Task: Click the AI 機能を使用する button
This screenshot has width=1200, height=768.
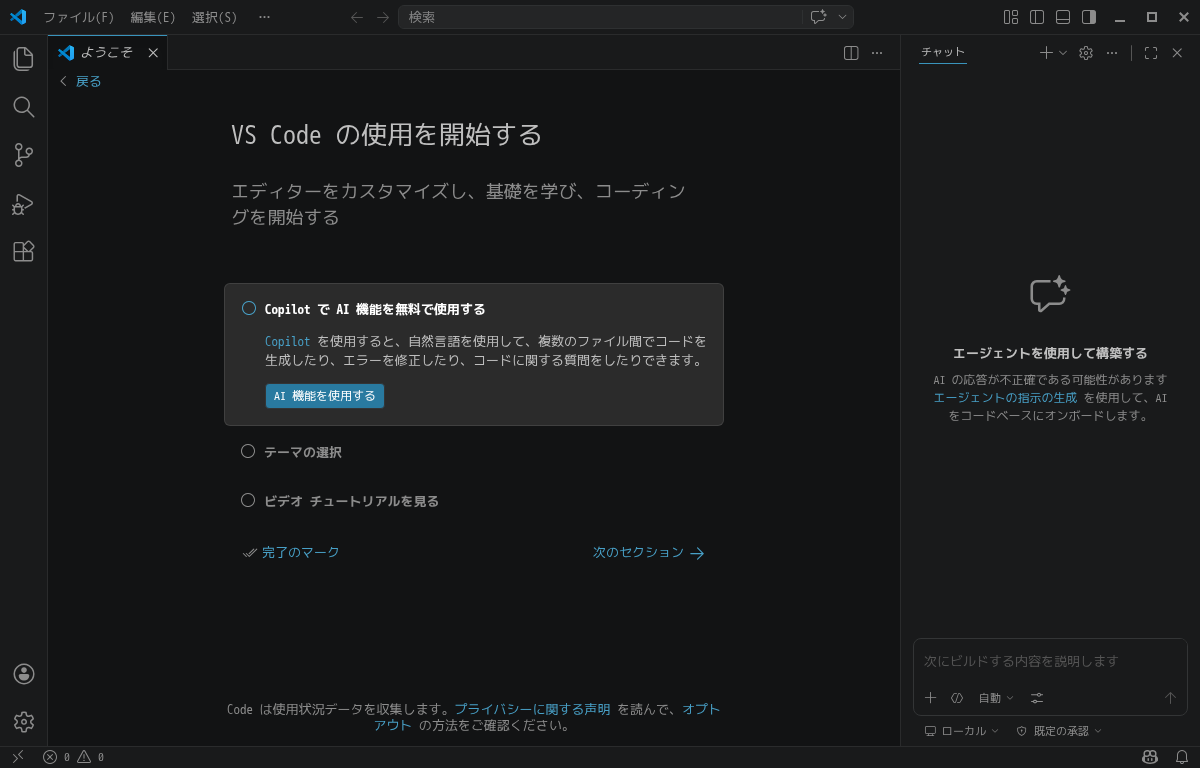Action: point(324,396)
